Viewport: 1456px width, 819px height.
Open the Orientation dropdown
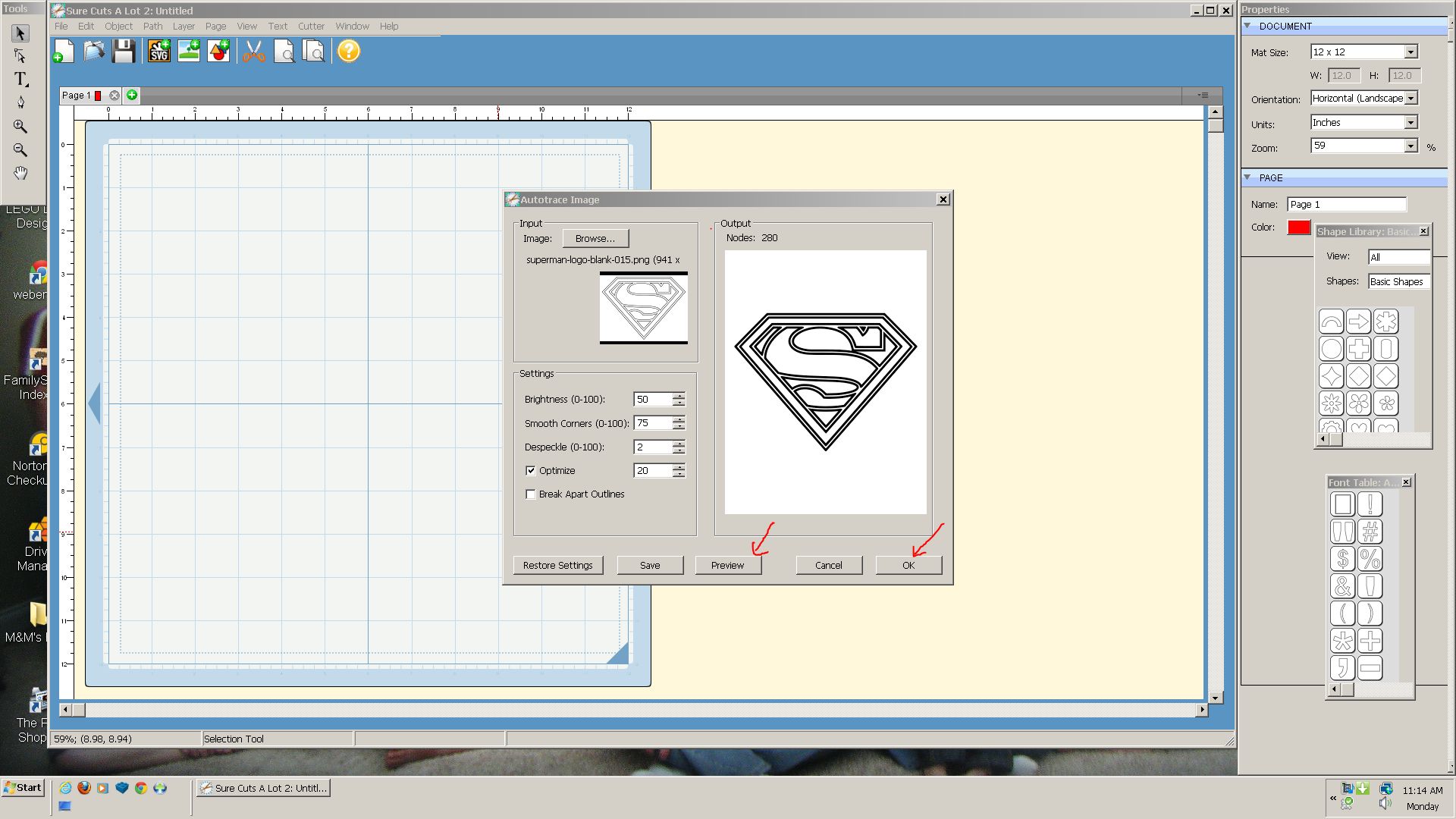click(x=1410, y=99)
